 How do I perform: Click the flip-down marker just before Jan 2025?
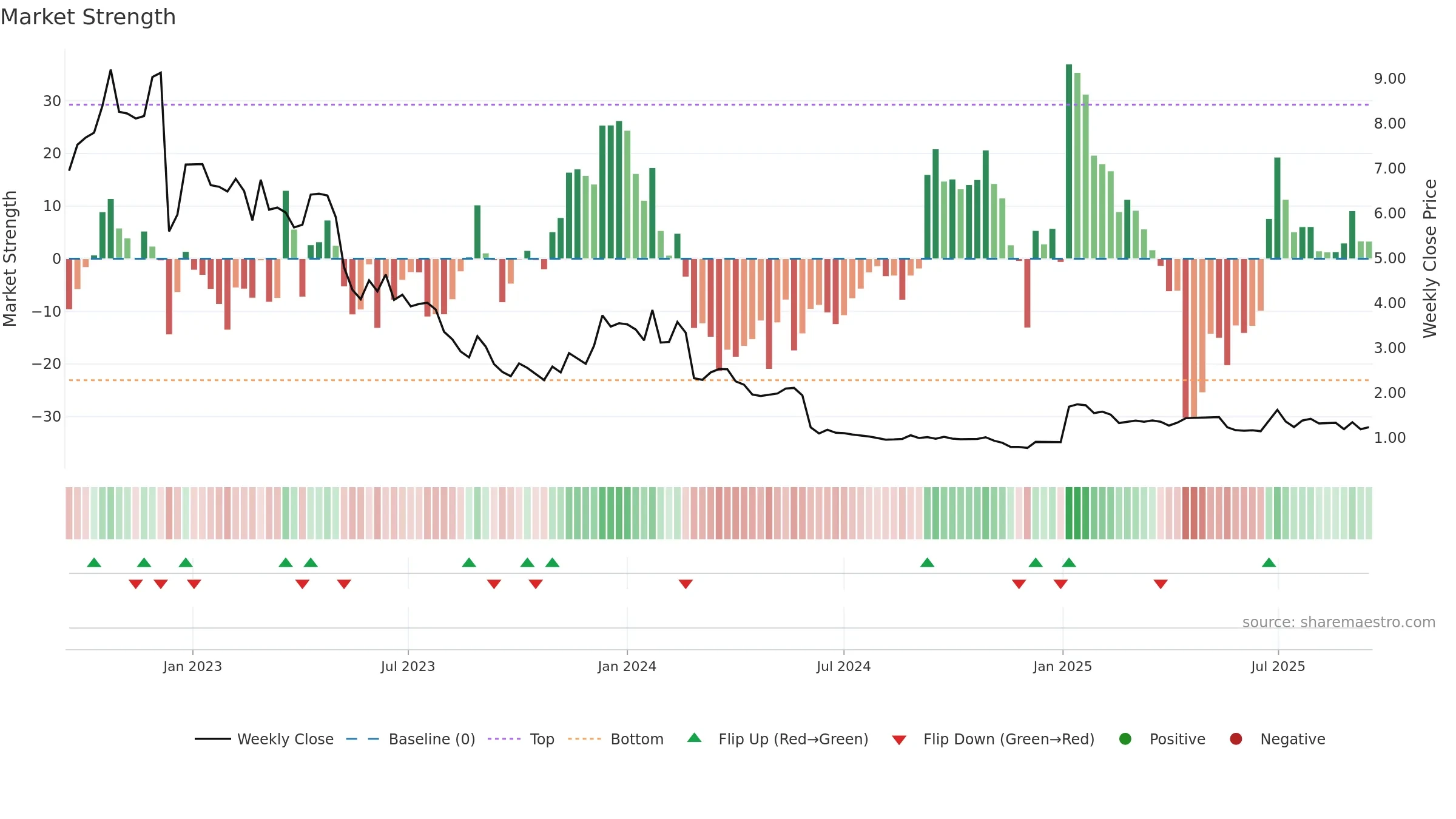point(1060,584)
